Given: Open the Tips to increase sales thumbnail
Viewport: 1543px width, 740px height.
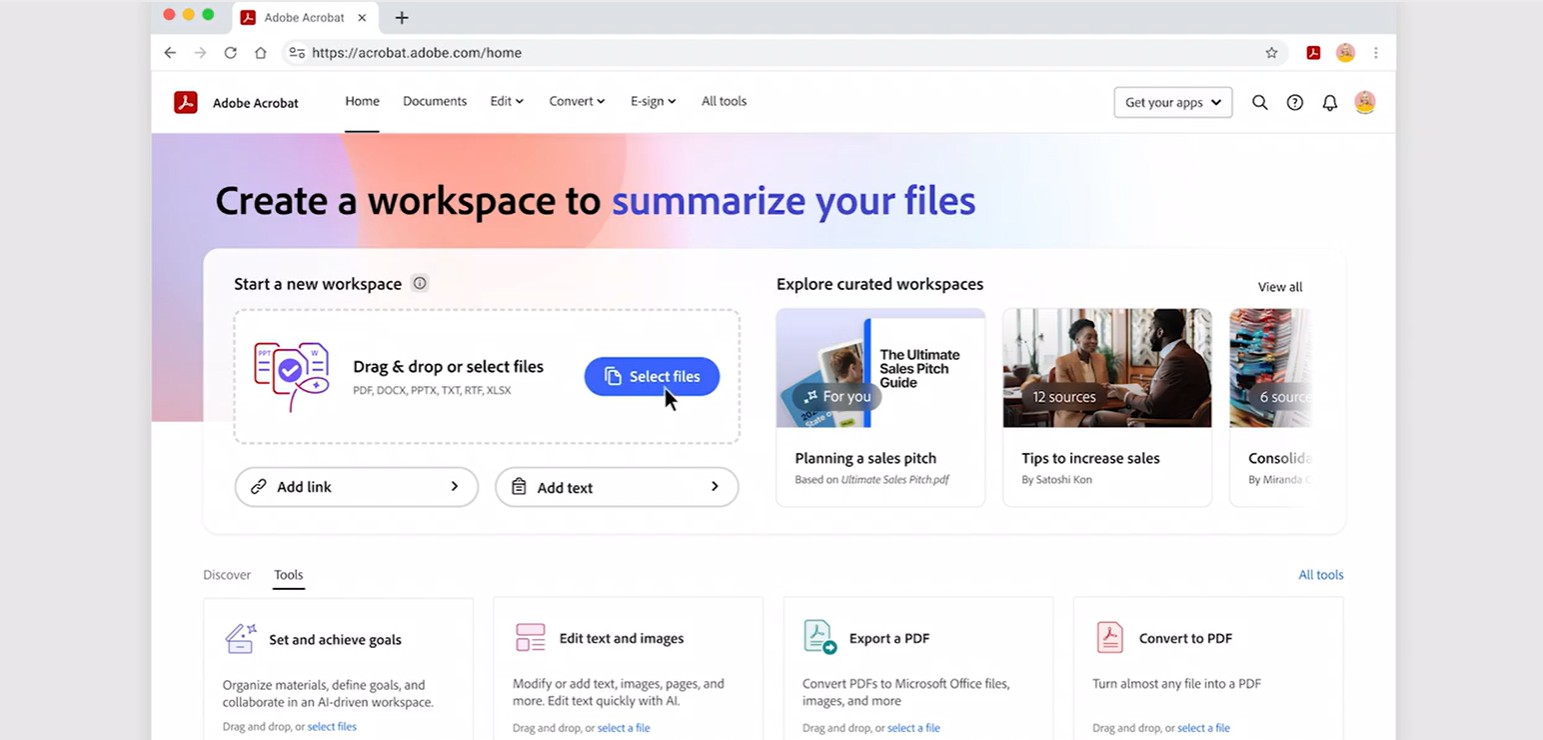Looking at the screenshot, I should [1107, 368].
